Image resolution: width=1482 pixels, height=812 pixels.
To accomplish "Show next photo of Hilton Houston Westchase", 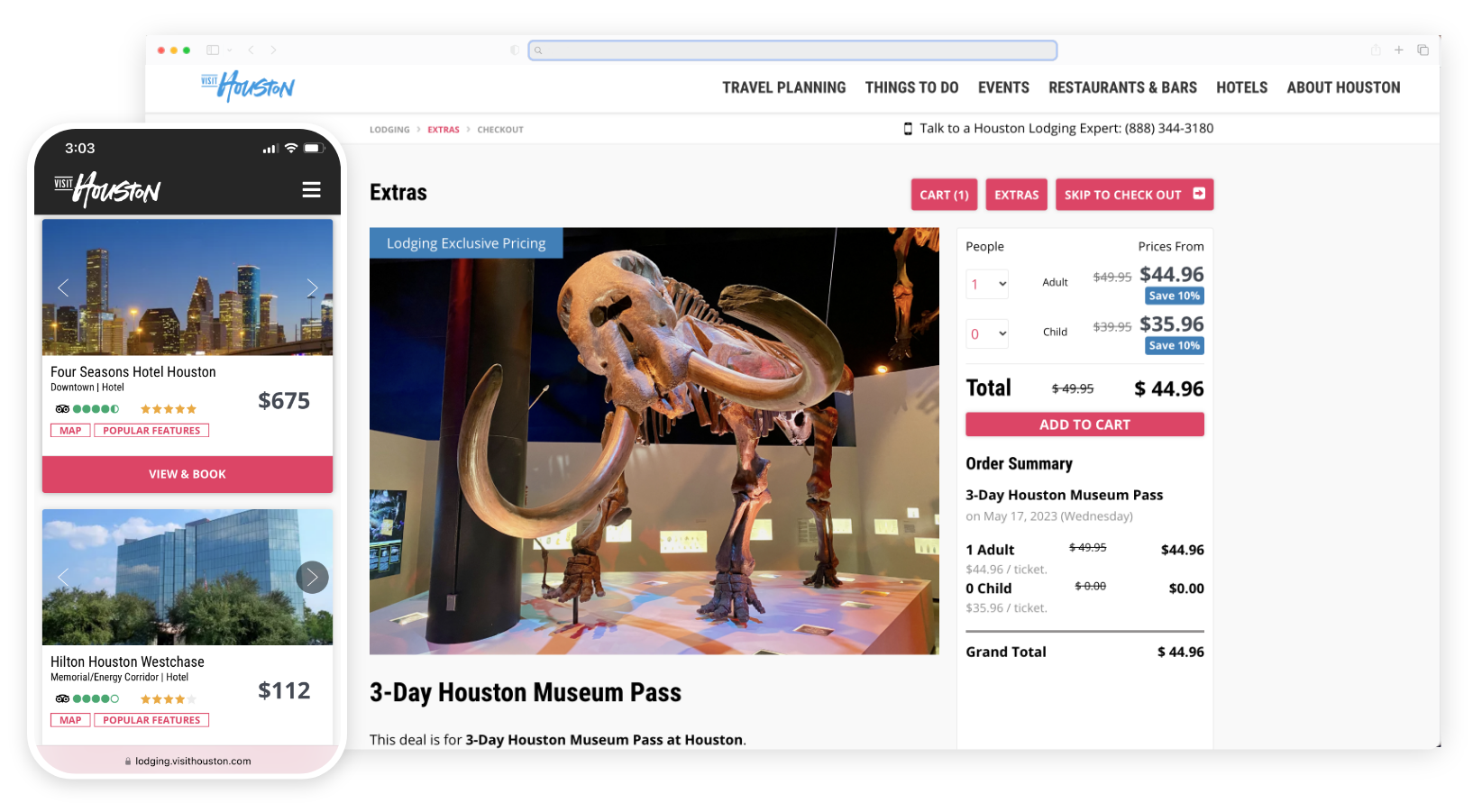I will pyautogui.click(x=312, y=577).
